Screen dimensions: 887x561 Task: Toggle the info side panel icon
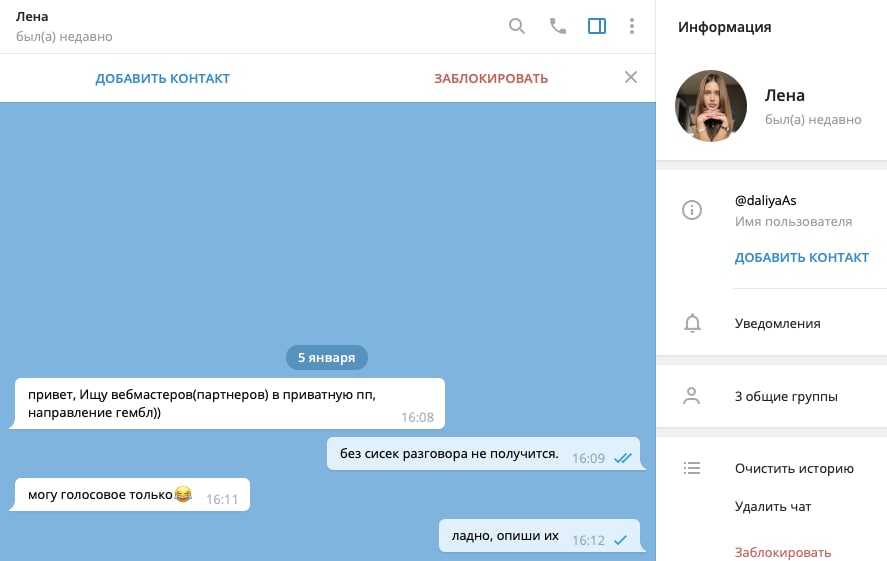click(597, 26)
